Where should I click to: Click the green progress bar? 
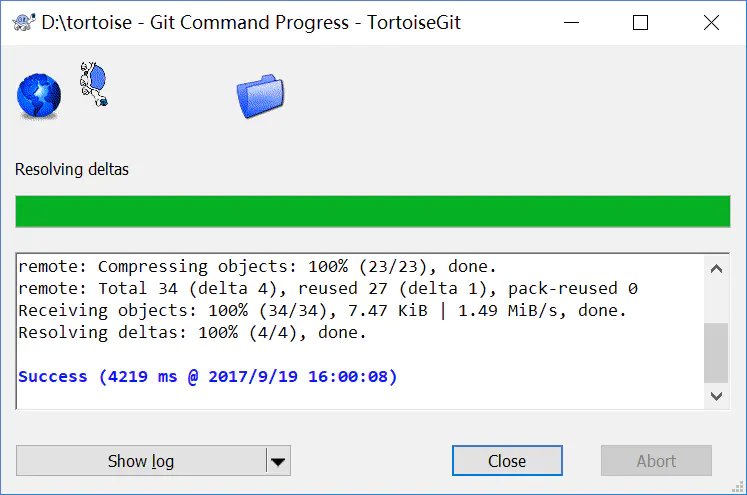point(373,211)
